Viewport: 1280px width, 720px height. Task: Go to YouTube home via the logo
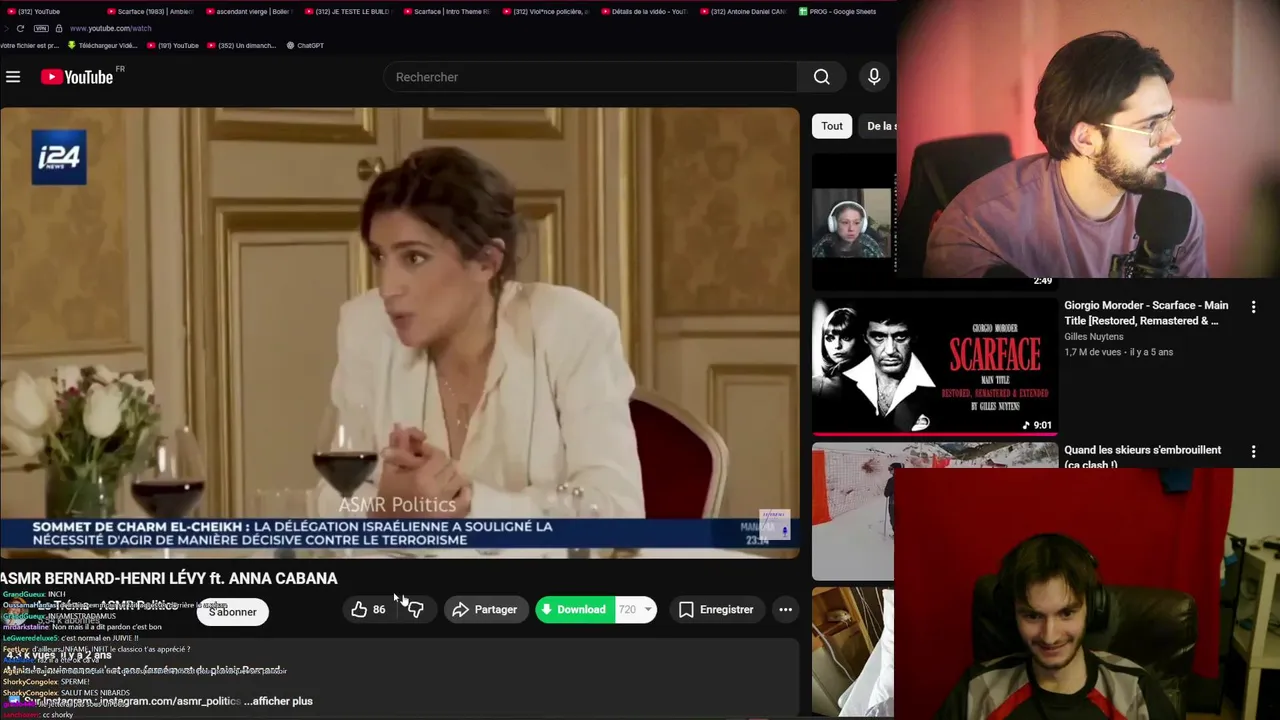click(x=78, y=77)
